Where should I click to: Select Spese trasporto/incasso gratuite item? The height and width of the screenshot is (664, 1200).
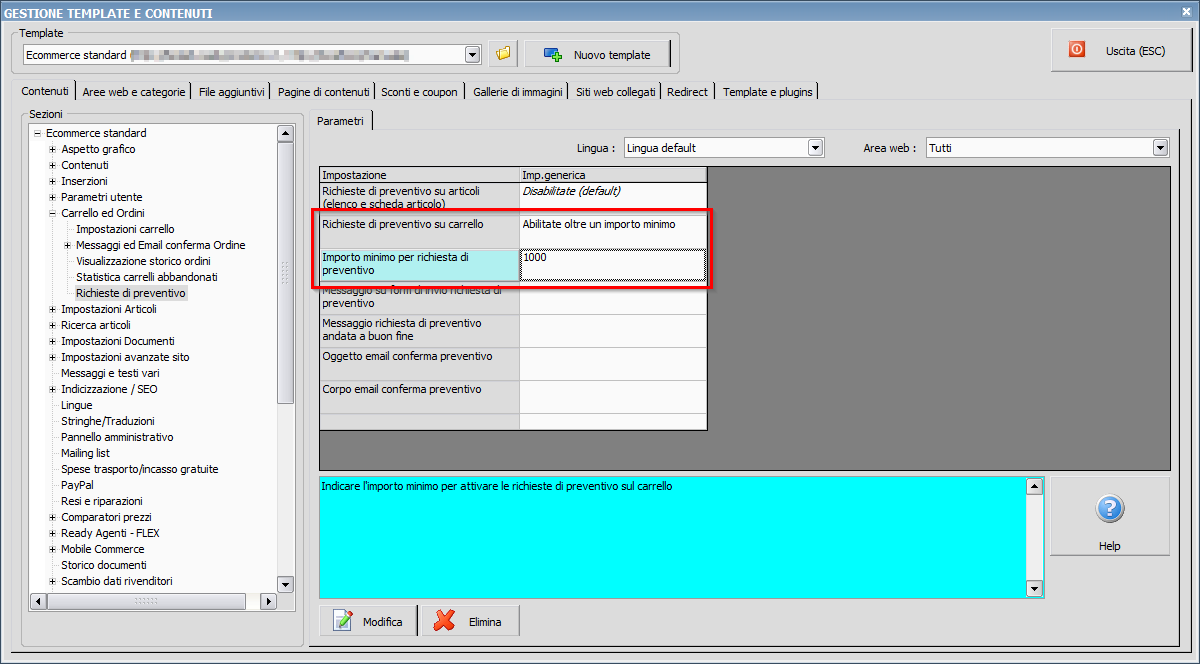click(139, 469)
